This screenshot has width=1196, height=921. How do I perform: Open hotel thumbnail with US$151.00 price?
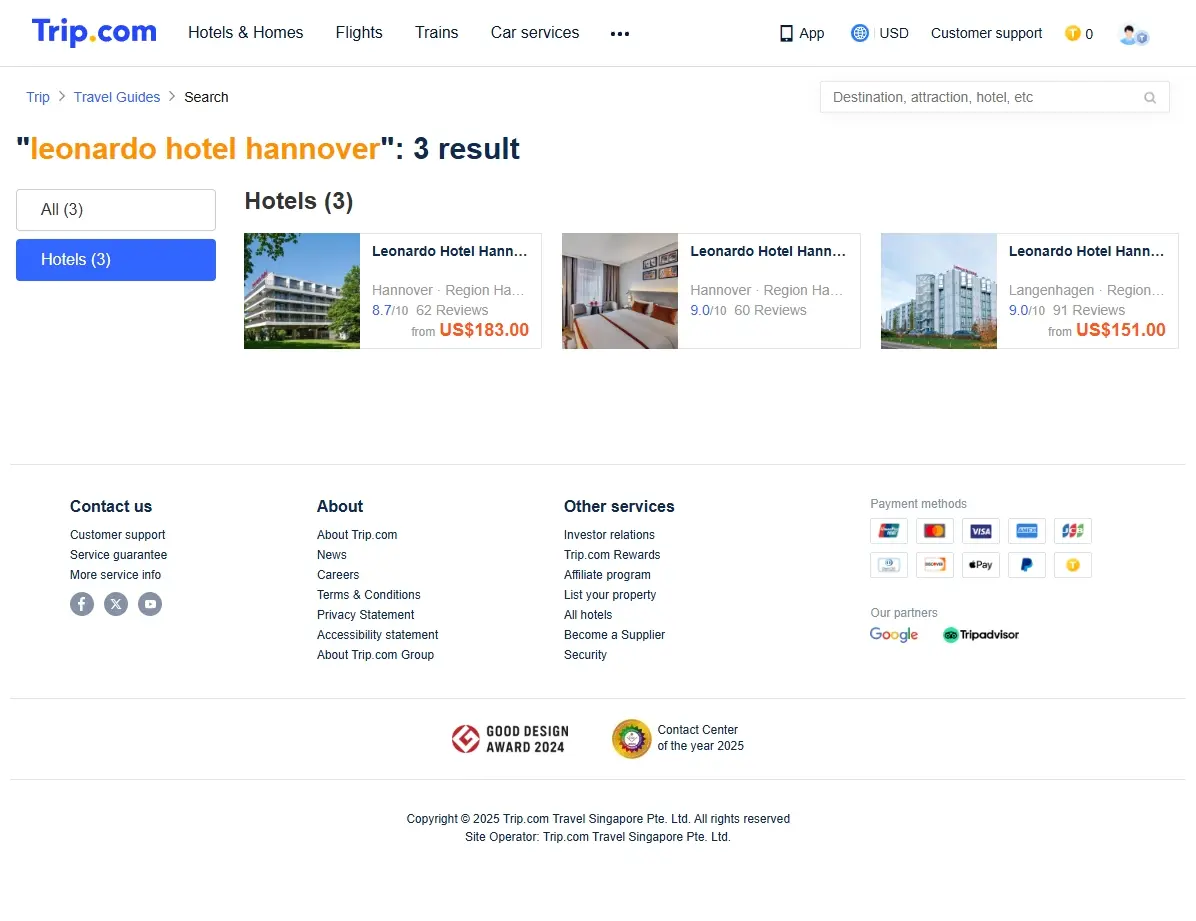pyautogui.click(x=939, y=291)
